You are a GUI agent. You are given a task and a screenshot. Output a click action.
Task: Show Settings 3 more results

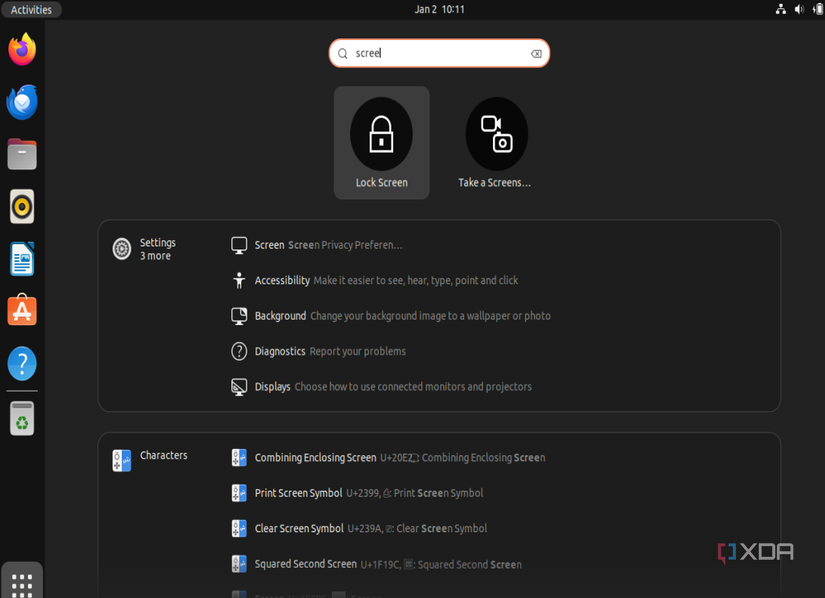click(157, 249)
